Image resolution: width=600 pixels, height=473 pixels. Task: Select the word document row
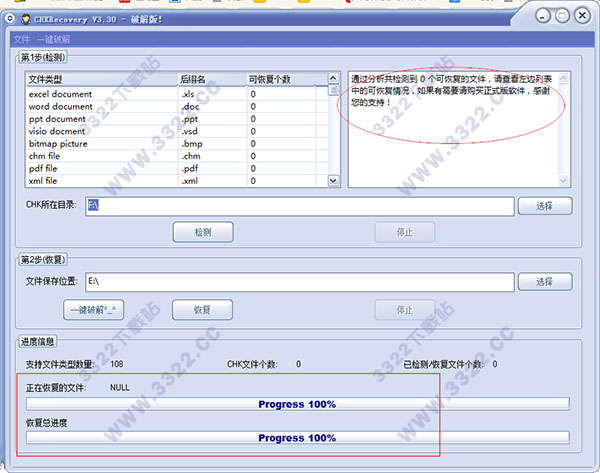tap(177, 106)
